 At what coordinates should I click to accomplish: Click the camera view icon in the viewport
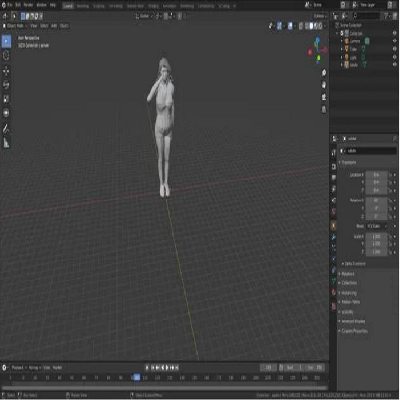tap(324, 97)
